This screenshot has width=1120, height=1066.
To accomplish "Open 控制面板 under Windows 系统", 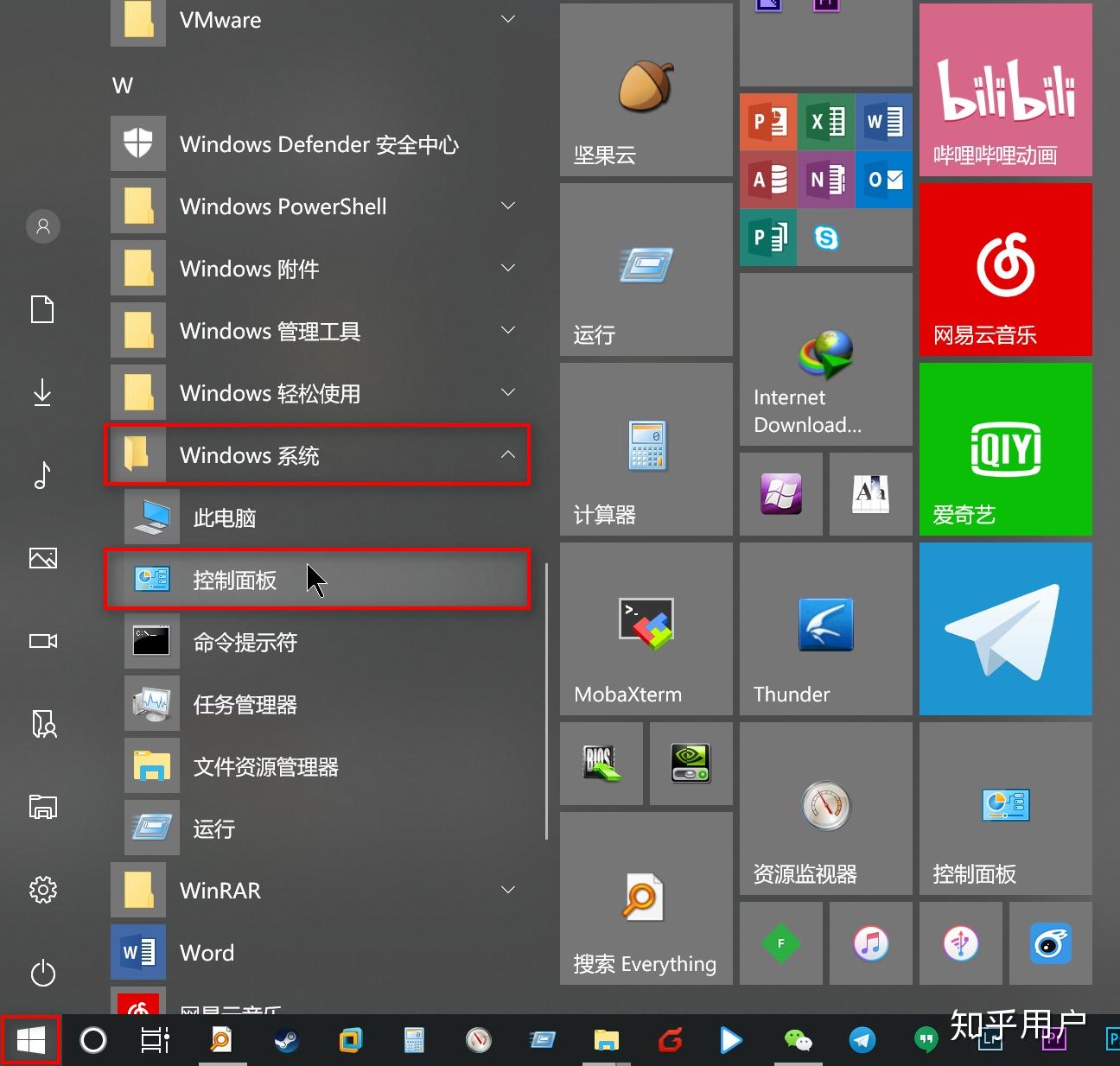I will tap(318, 580).
